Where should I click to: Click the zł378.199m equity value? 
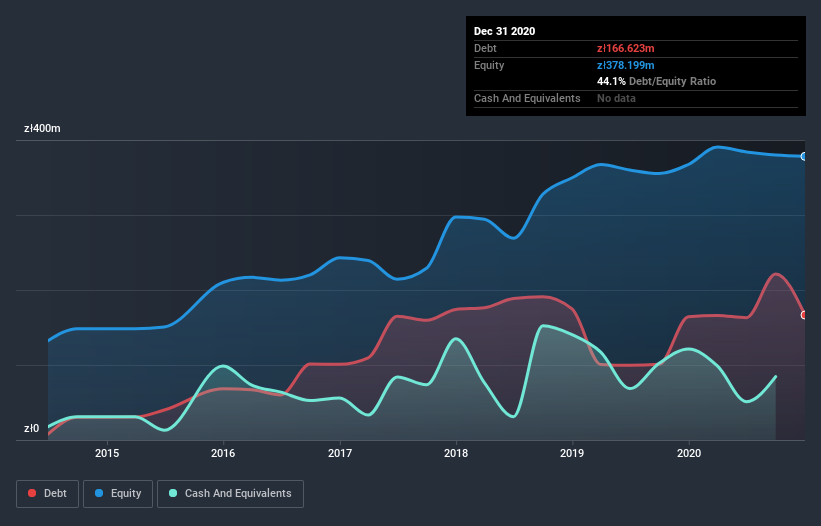tap(626, 65)
